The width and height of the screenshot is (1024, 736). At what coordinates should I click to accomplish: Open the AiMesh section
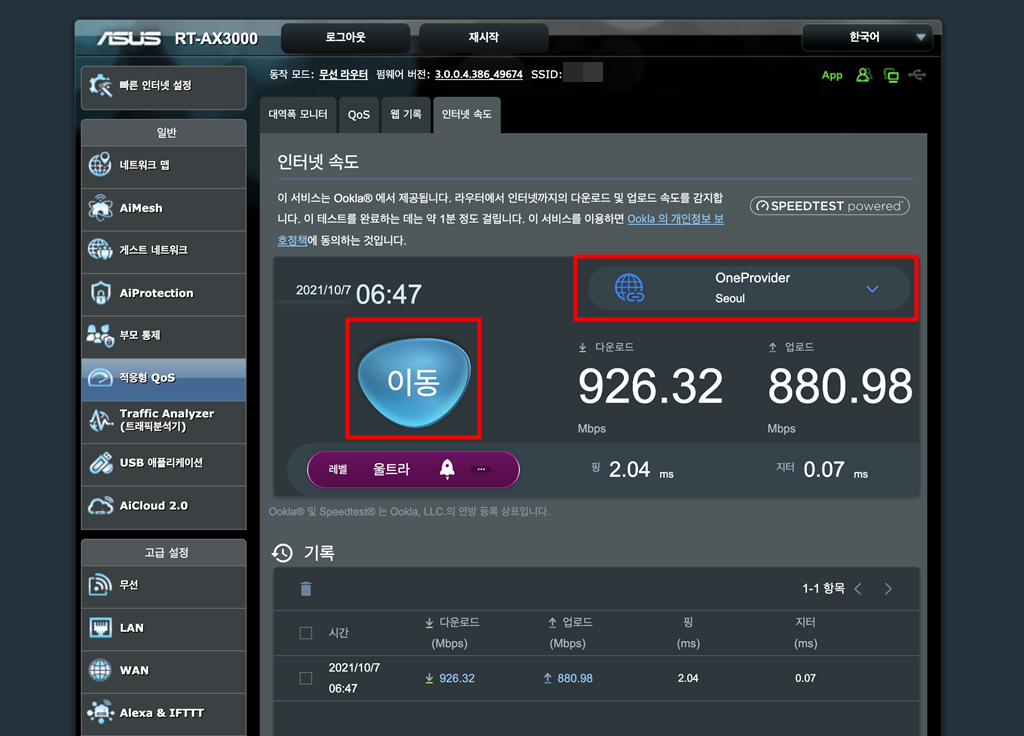[x=163, y=208]
